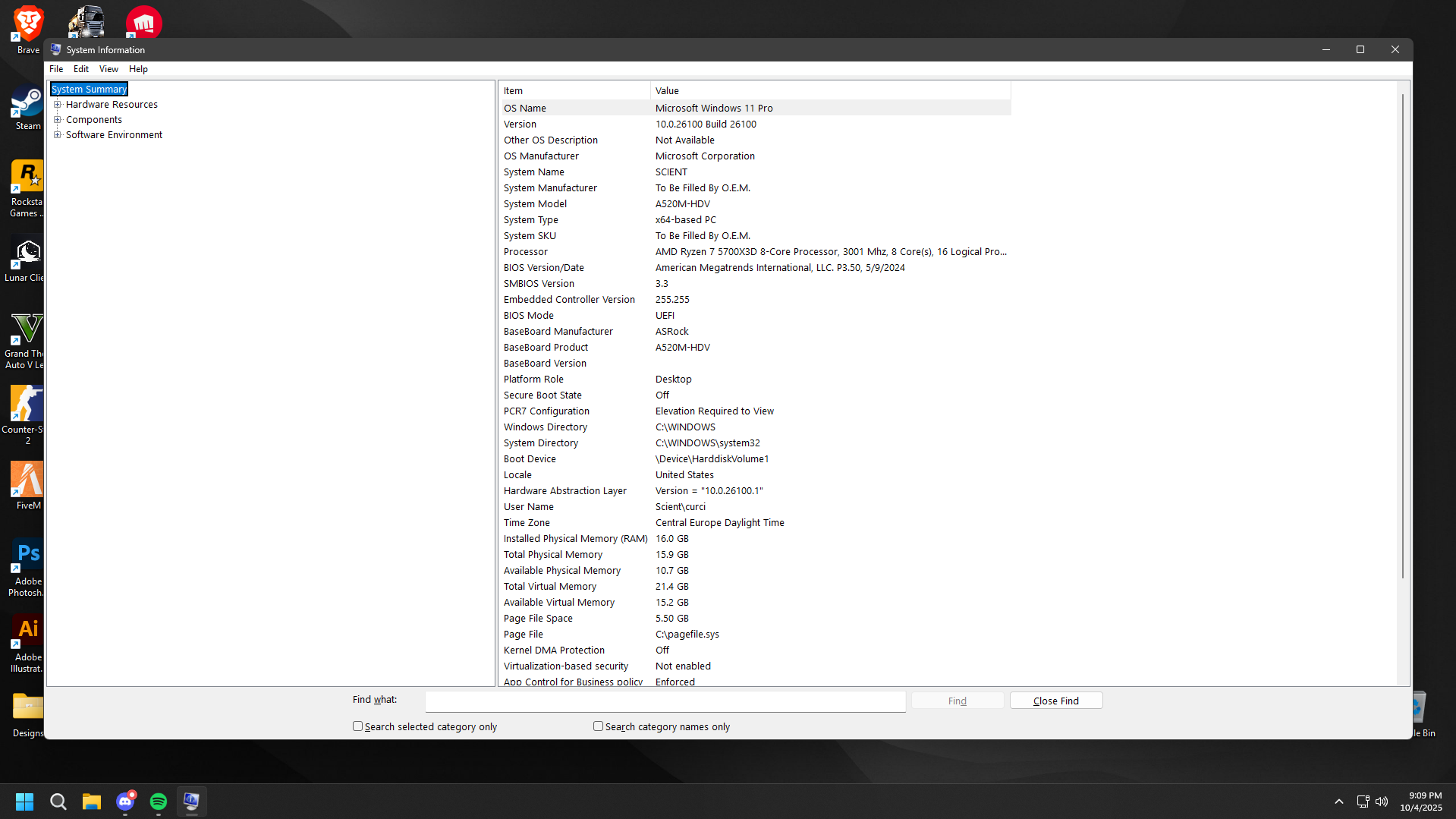
Task: Select the BIOS Version/Date item
Action: 544,268
